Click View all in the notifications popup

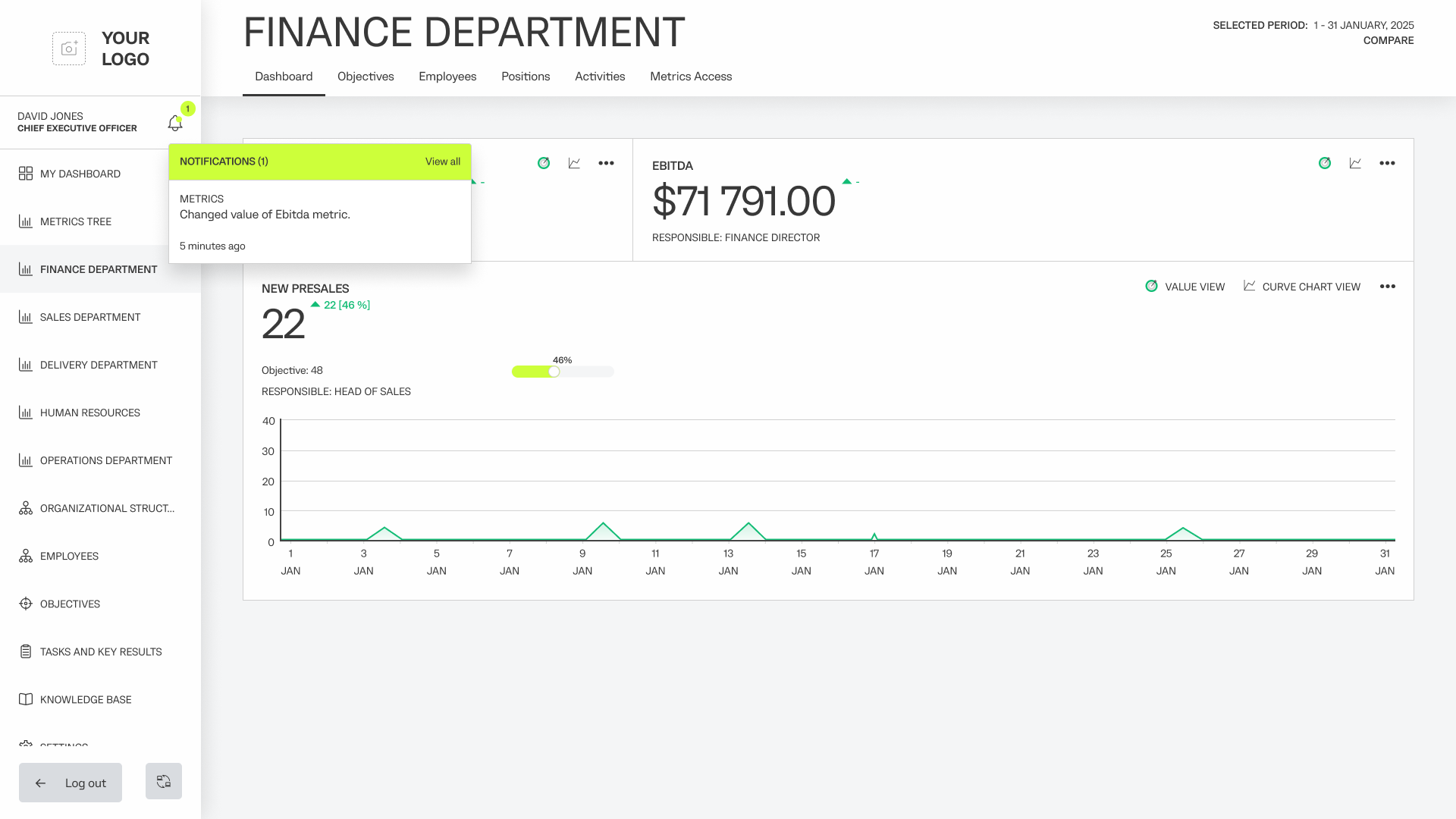tap(442, 162)
